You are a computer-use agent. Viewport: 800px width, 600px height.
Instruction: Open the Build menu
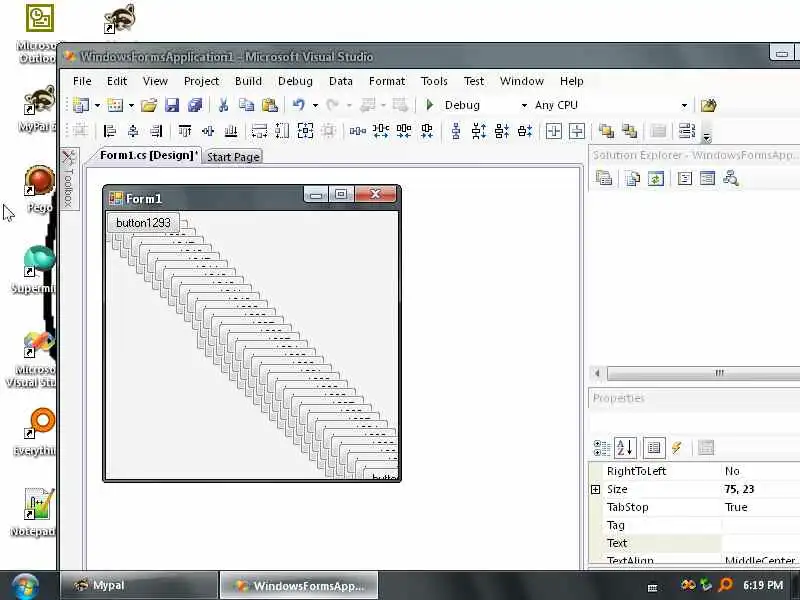coord(248,81)
